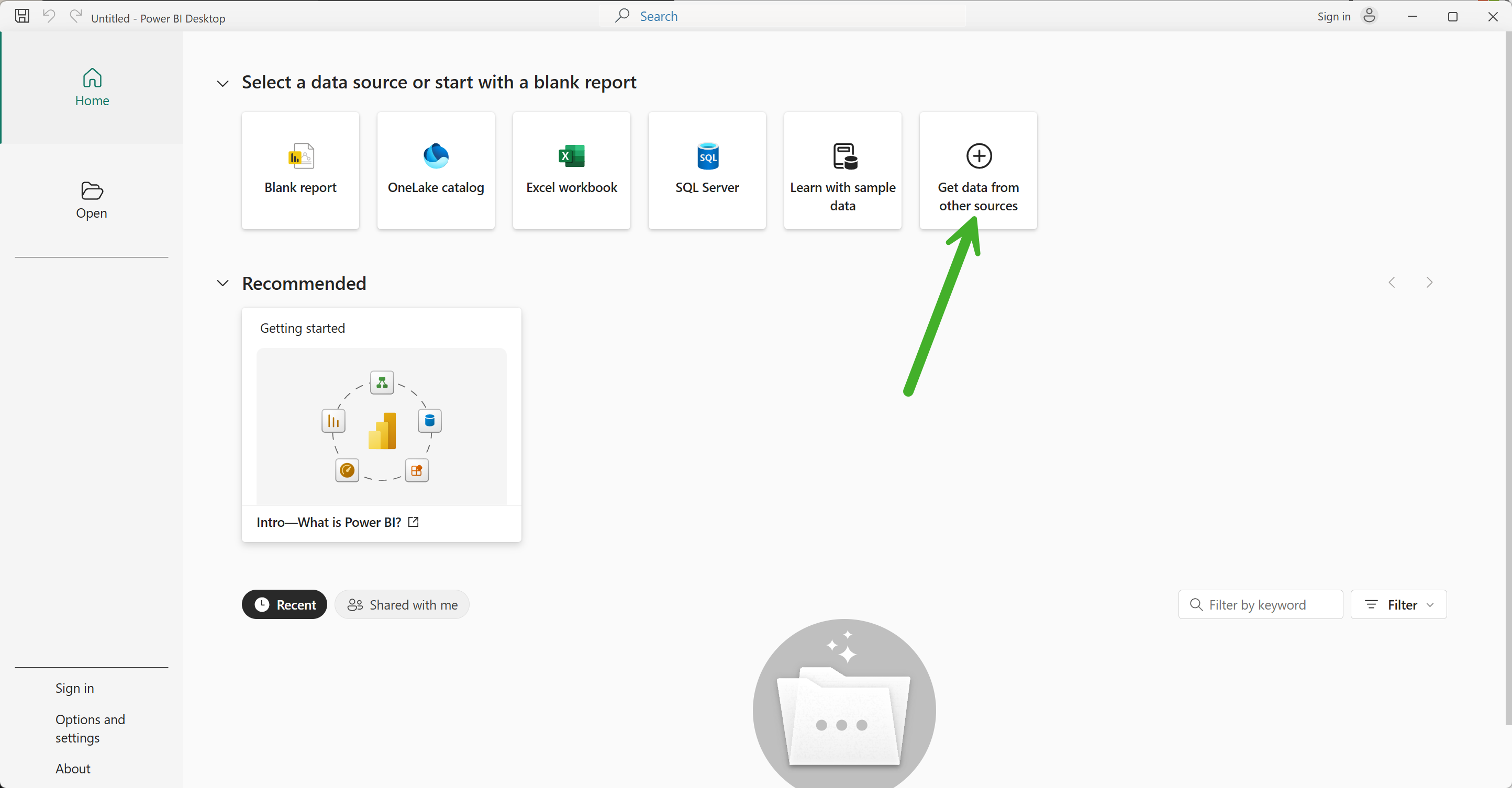Open the OneLake catalog card
This screenshot has width=1512, height=788.
tap(436, 170)
